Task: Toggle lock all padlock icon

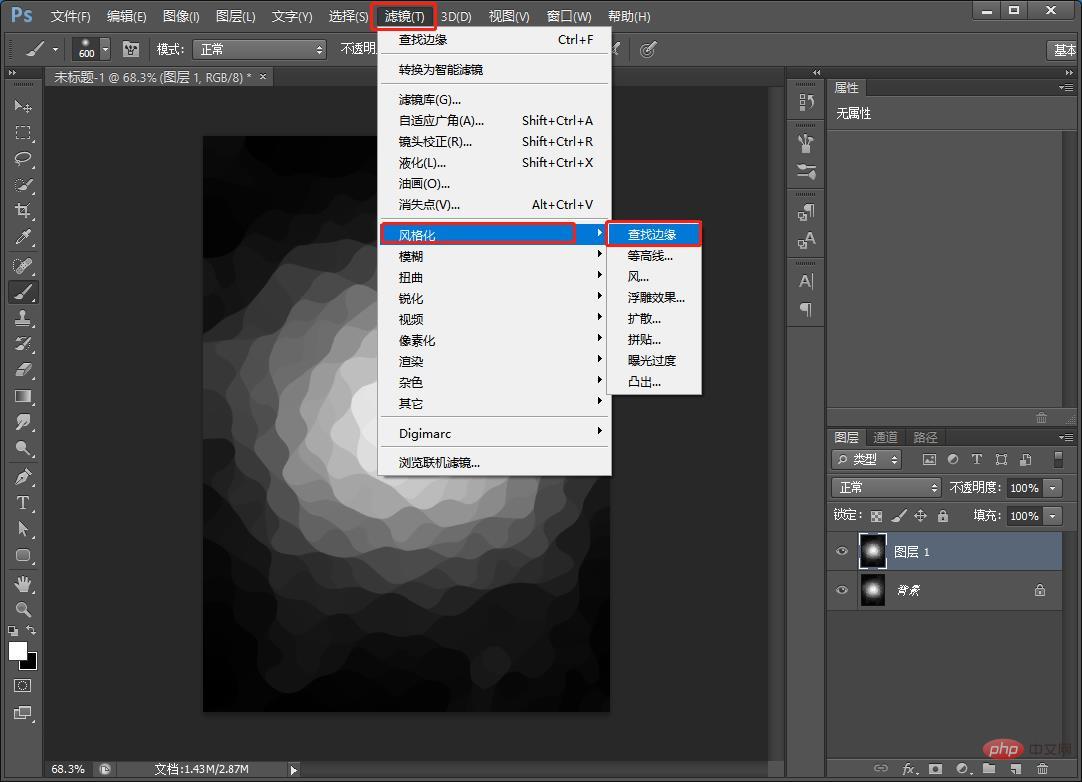Action: [x=943, y=516]
